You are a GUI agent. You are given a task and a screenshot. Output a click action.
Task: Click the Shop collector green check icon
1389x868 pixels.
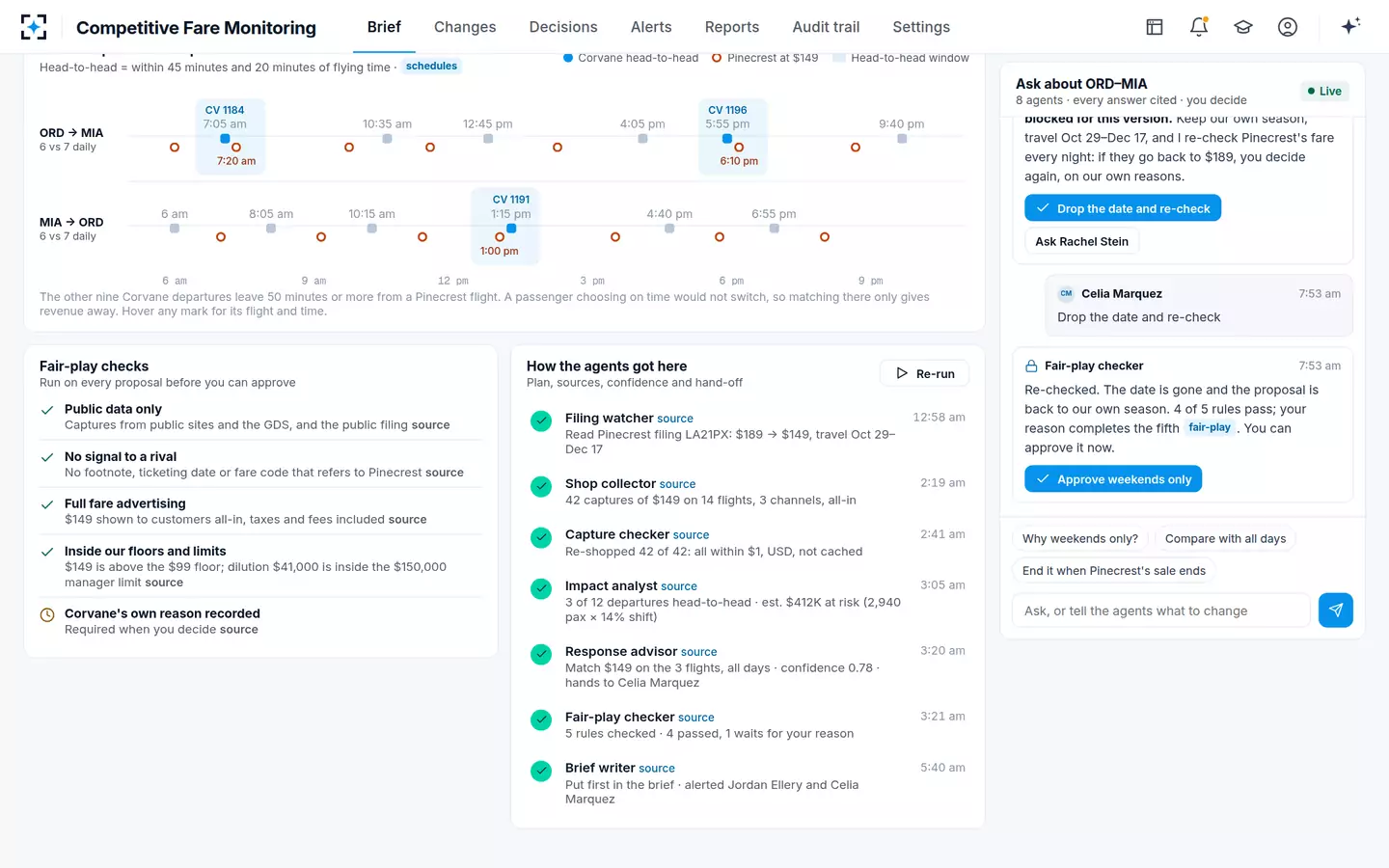click(541, 486)
